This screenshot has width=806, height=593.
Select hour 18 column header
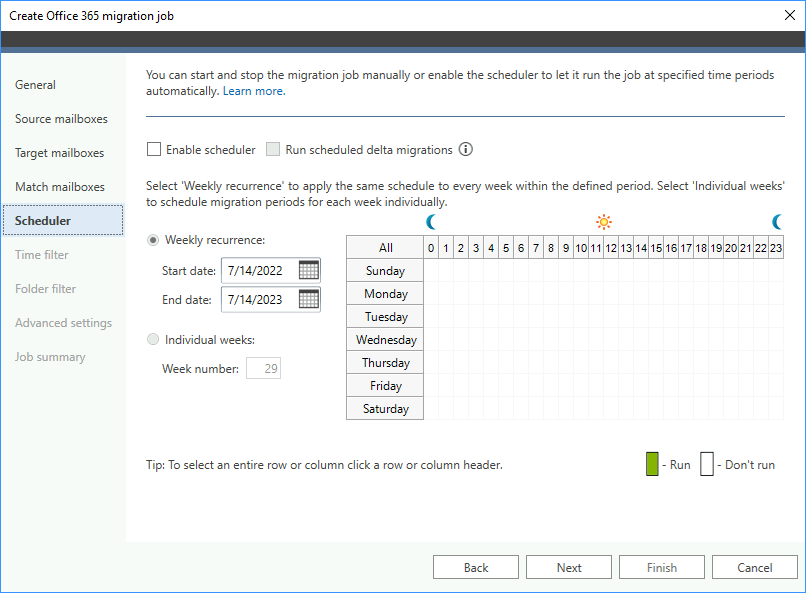701,248
